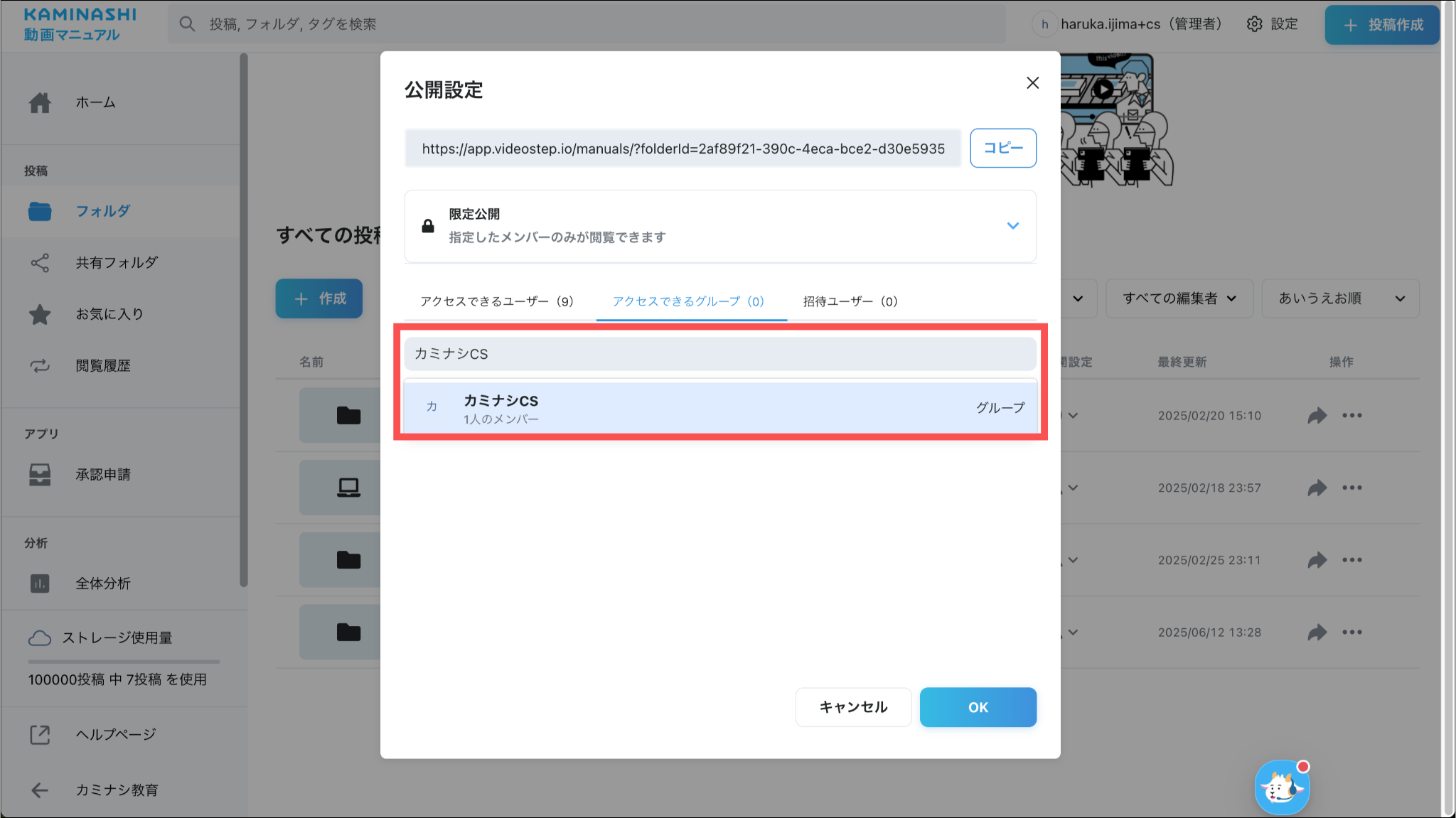The width and height of the screenshot is (1456, 818).
Task: Open more options for 2025/06/12 row
Action: pyautogui.click(x=1352, y=633)
